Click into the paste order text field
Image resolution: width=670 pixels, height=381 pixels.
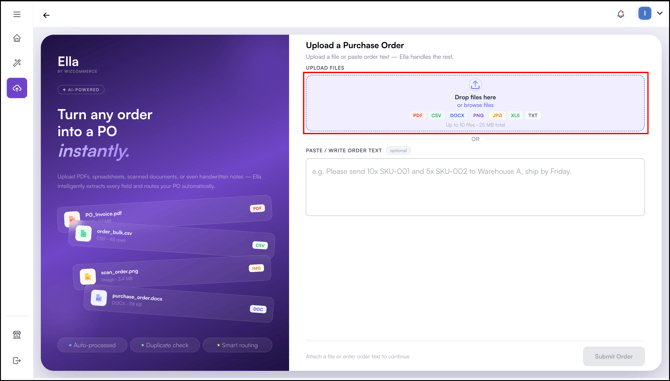[x=475, y=187]
